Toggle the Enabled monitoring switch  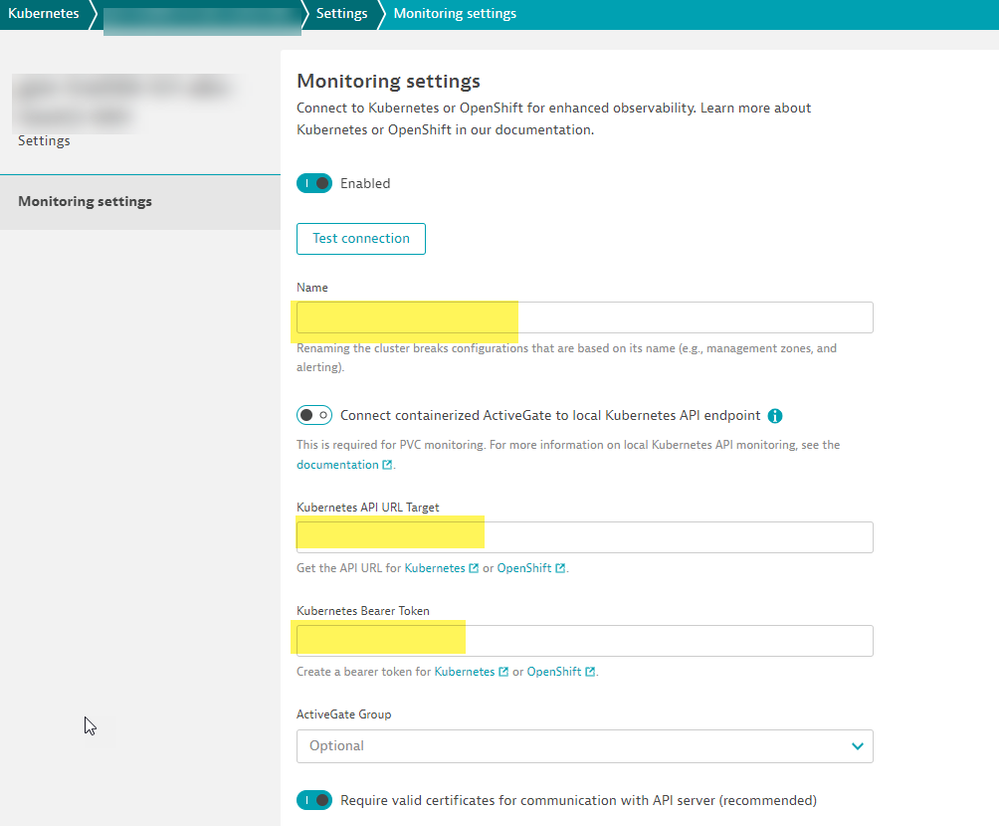point(314,183)
